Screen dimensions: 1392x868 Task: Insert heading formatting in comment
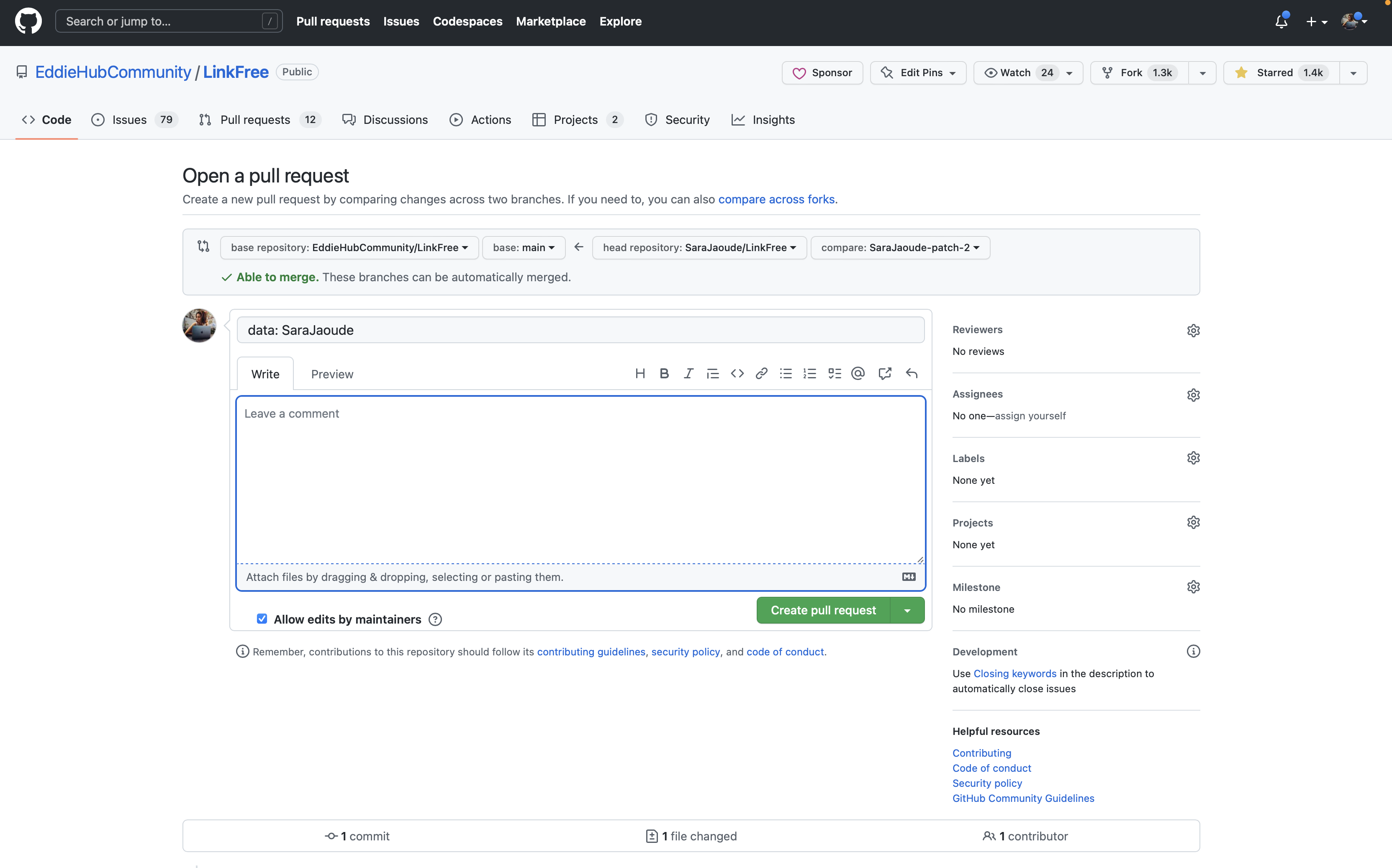pos(640,374)
